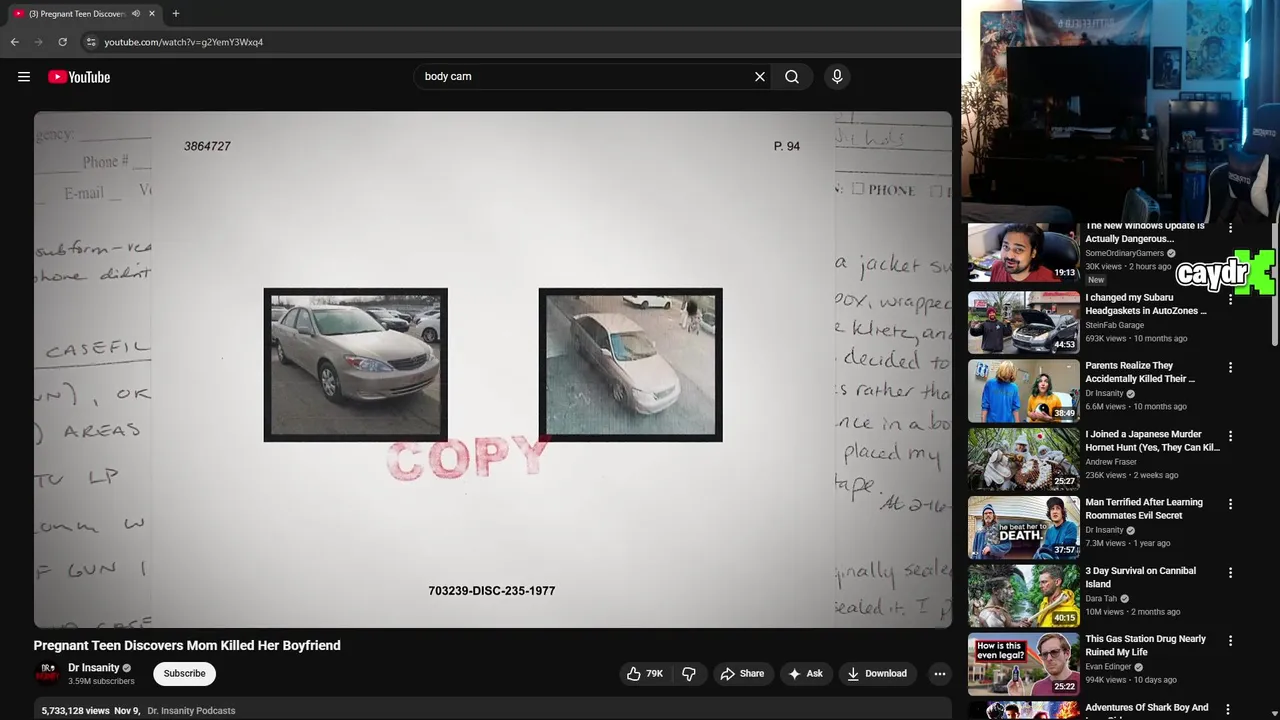This screenshot has width=1280, height=720.
Task: Click the video player frame
Action: coord(493,369)
